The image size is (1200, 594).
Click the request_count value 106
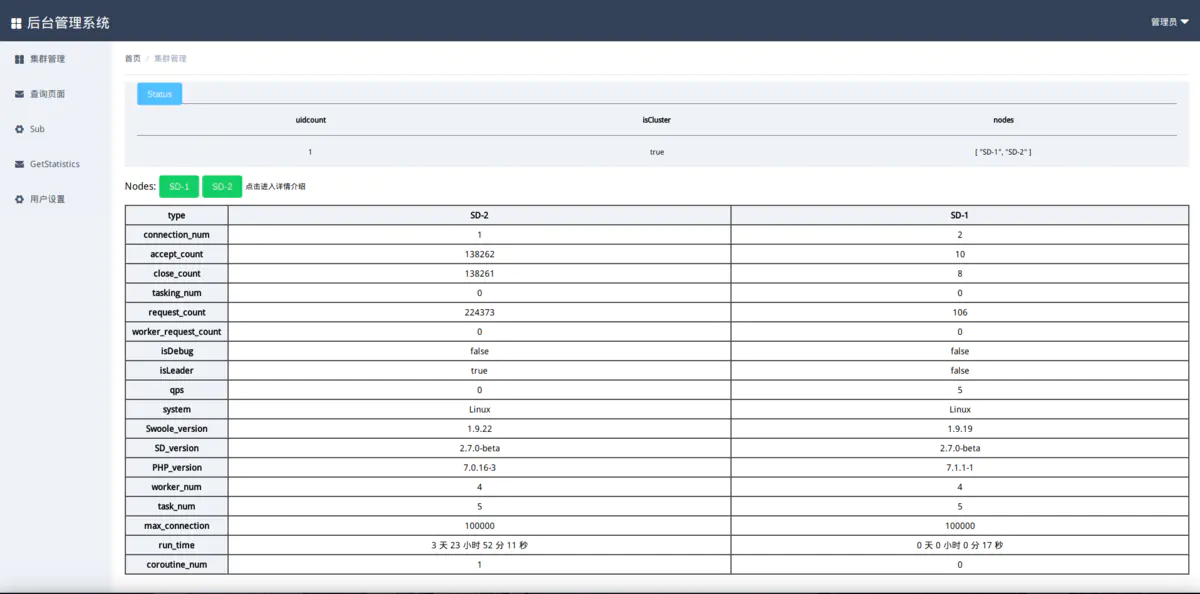(x=960, y=312)
